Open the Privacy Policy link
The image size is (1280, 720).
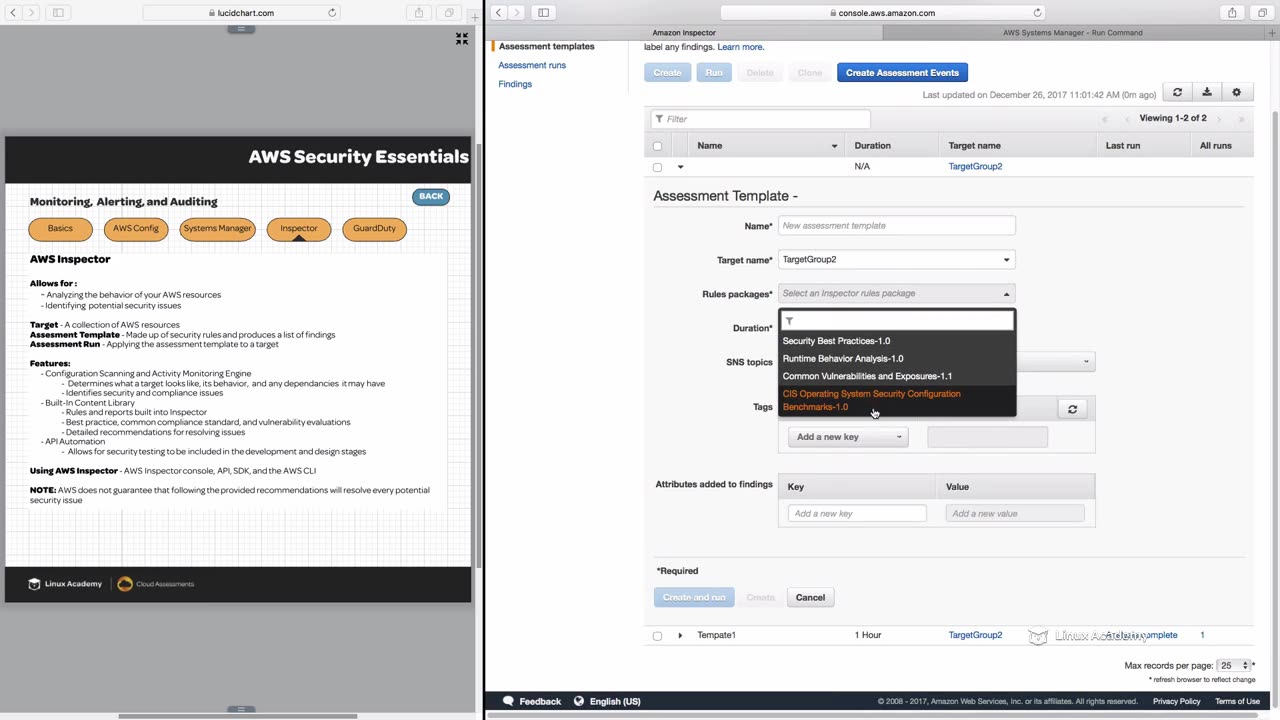tap(1176, 701)
